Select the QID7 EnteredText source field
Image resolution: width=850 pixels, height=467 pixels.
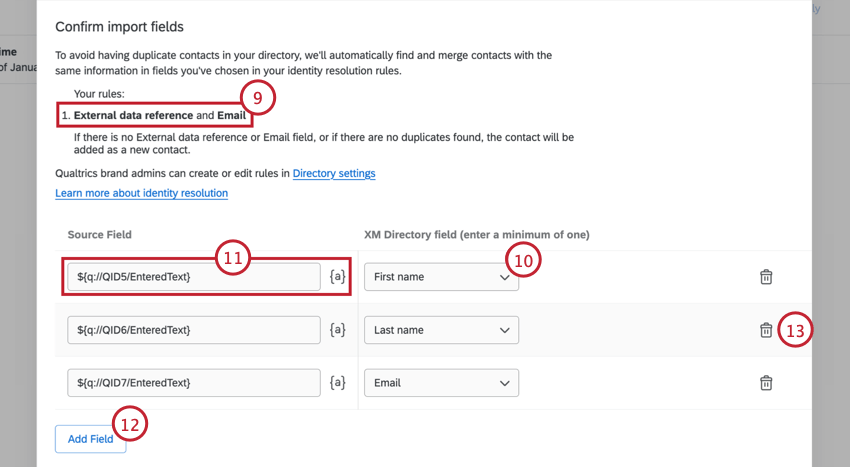[x=193, y=383]
